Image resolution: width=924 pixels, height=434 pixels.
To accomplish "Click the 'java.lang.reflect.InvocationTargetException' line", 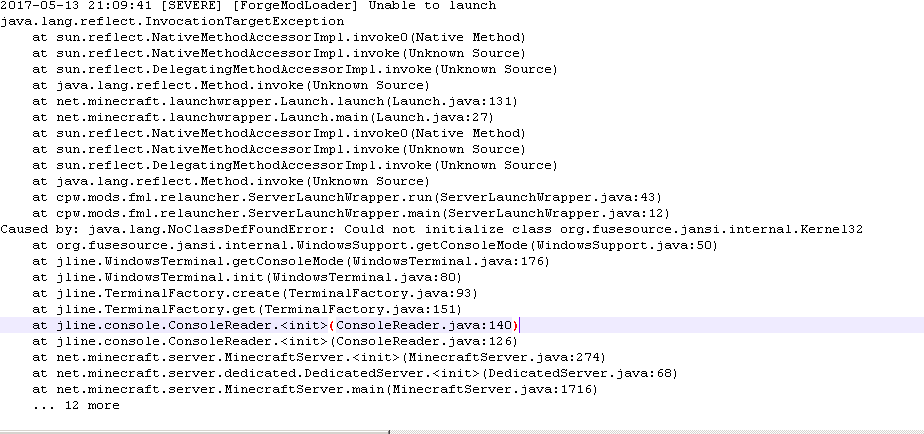I will [172, 22].
